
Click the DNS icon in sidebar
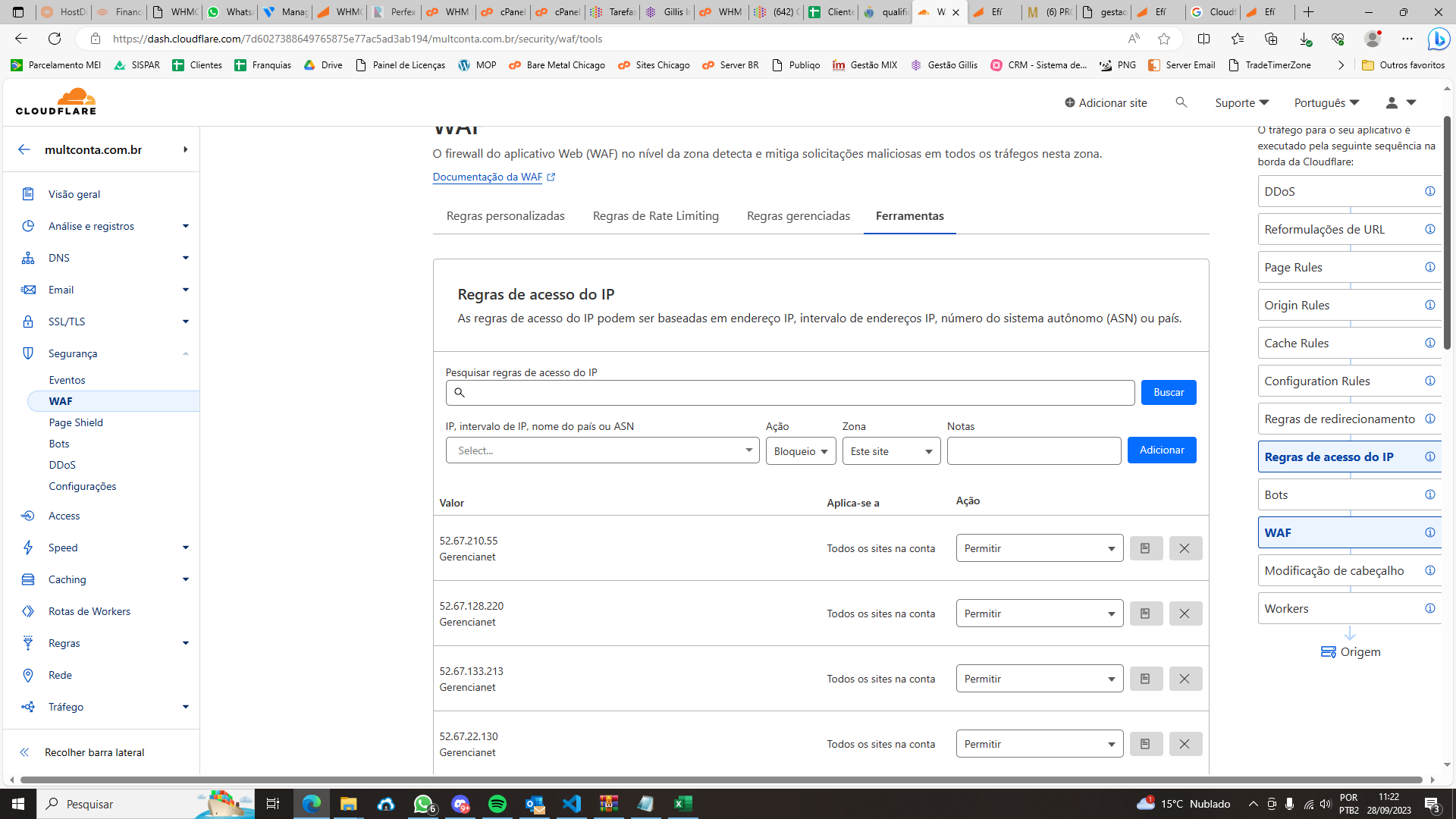pos(27,257)
